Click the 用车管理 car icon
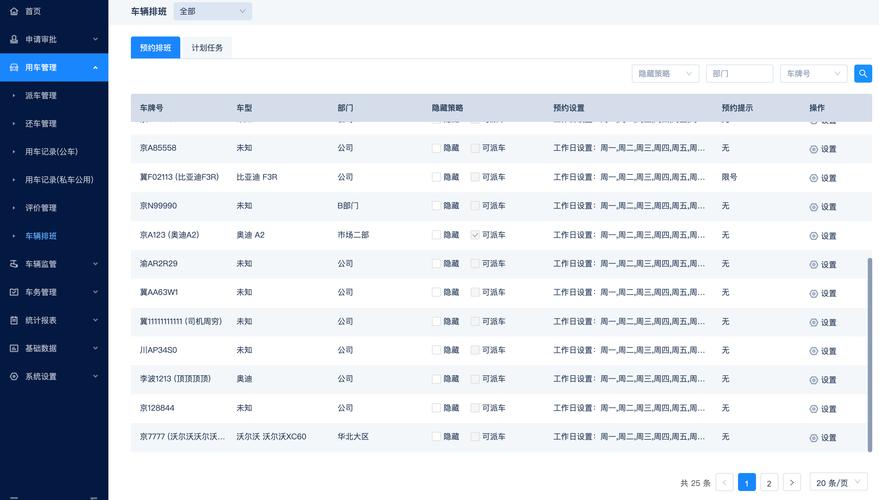Screen dimensions: 879x500 [14, 67]
